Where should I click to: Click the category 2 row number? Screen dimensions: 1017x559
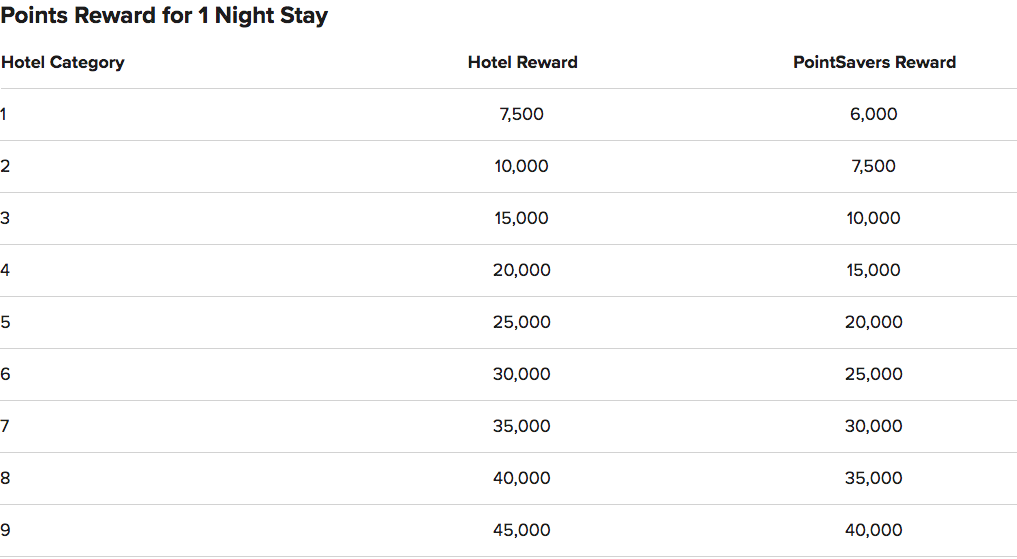pyautogui.click(x=5, y=167)
